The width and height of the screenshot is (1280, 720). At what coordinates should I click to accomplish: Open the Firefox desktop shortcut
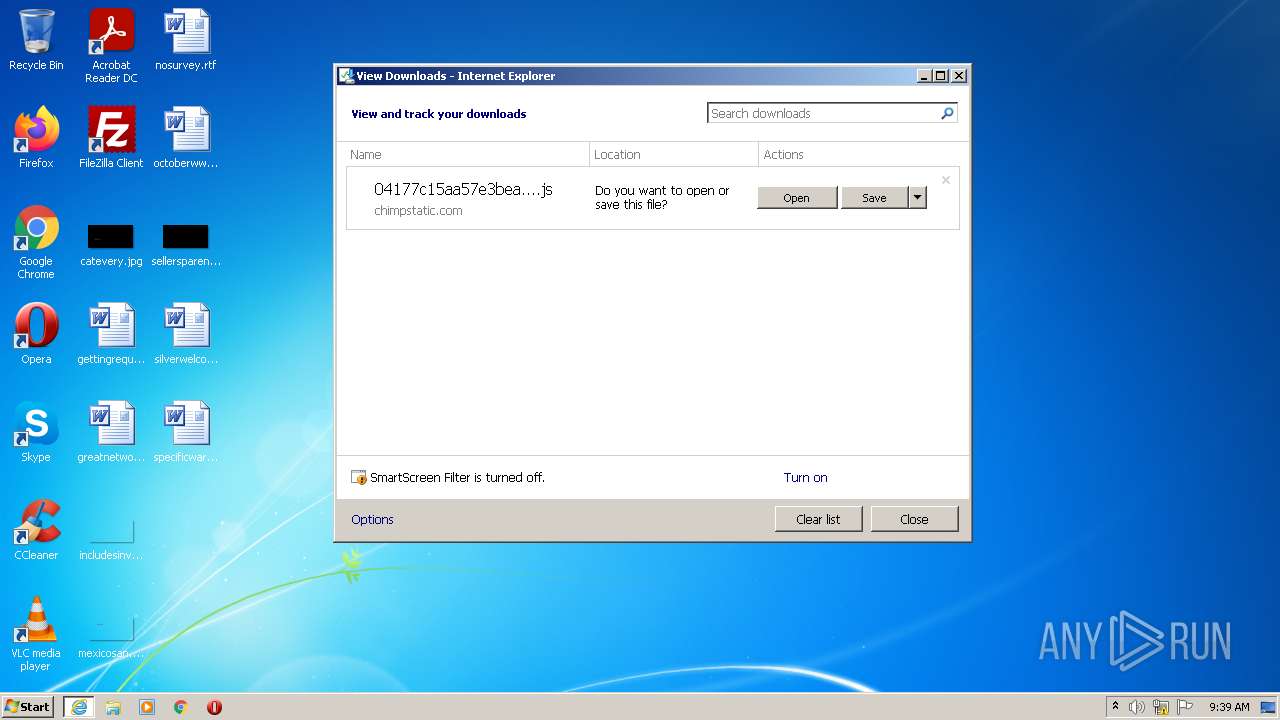tap(36, 138)
